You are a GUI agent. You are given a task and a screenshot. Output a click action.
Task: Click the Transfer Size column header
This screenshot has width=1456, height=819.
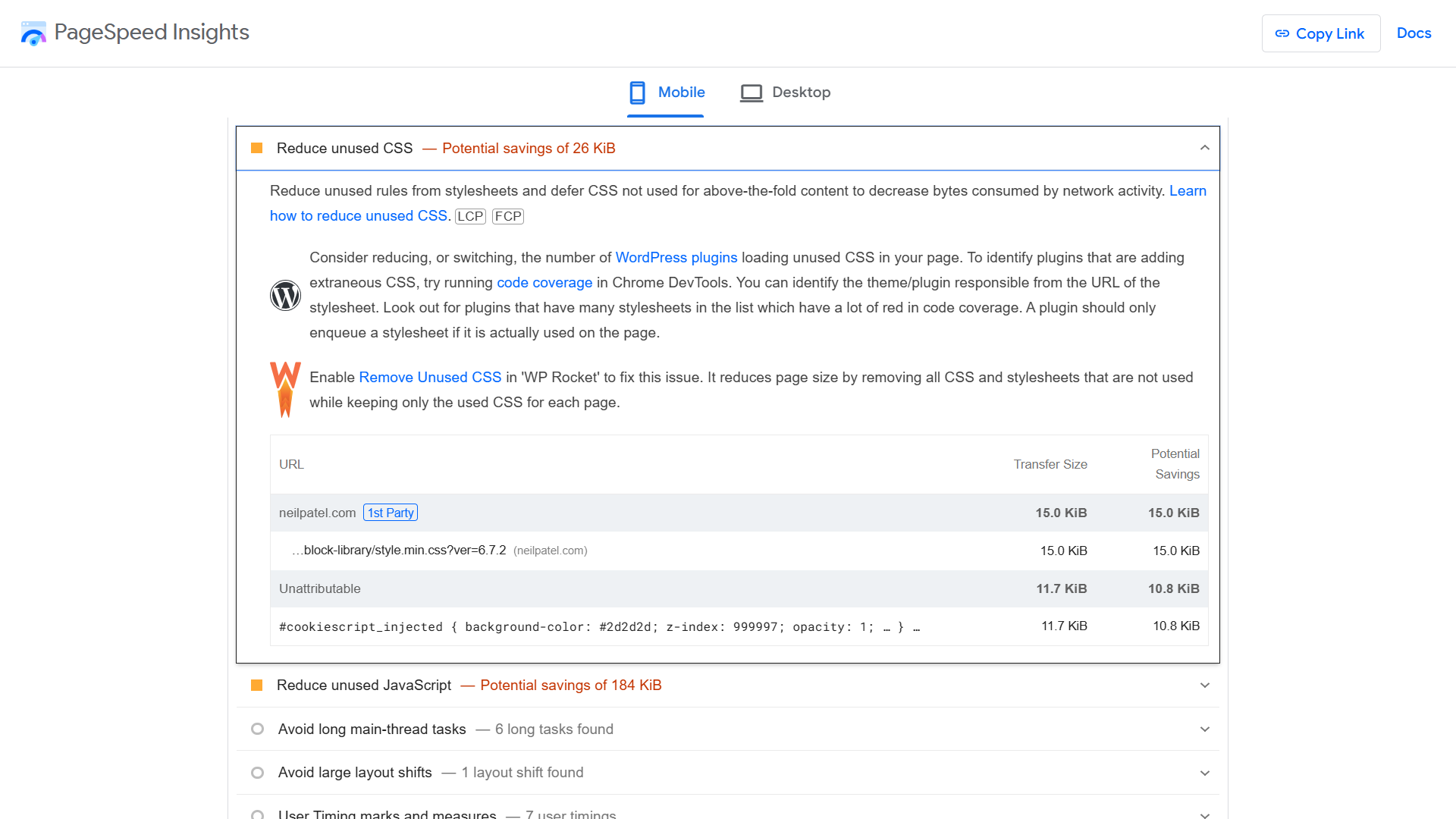tap(1050, 464)
